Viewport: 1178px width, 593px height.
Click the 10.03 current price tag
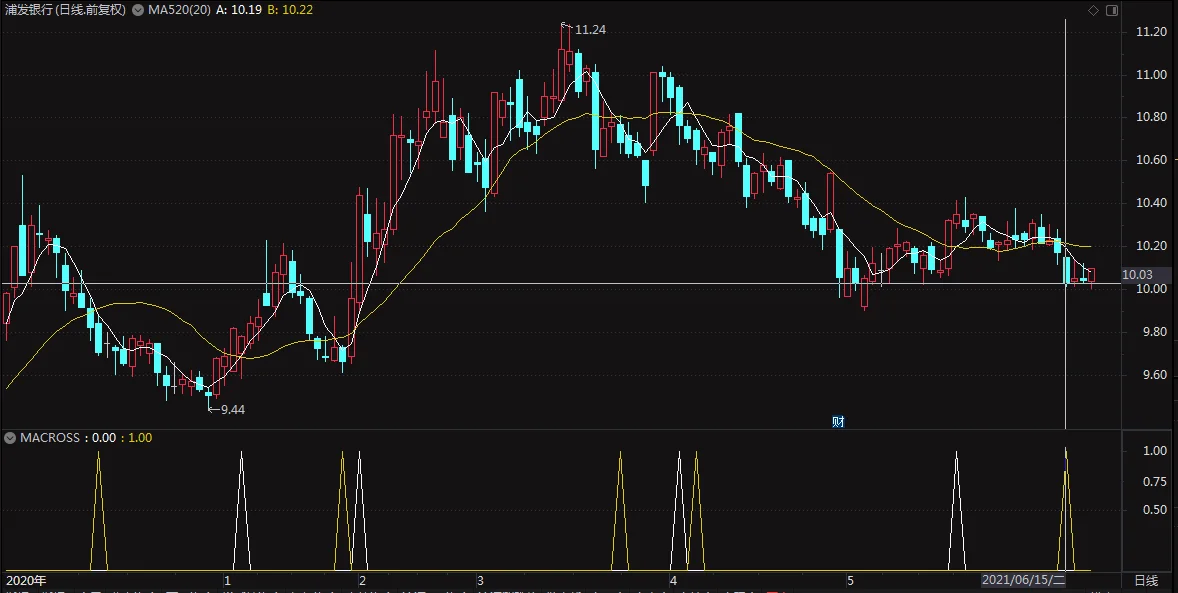tap(1137, 275)
